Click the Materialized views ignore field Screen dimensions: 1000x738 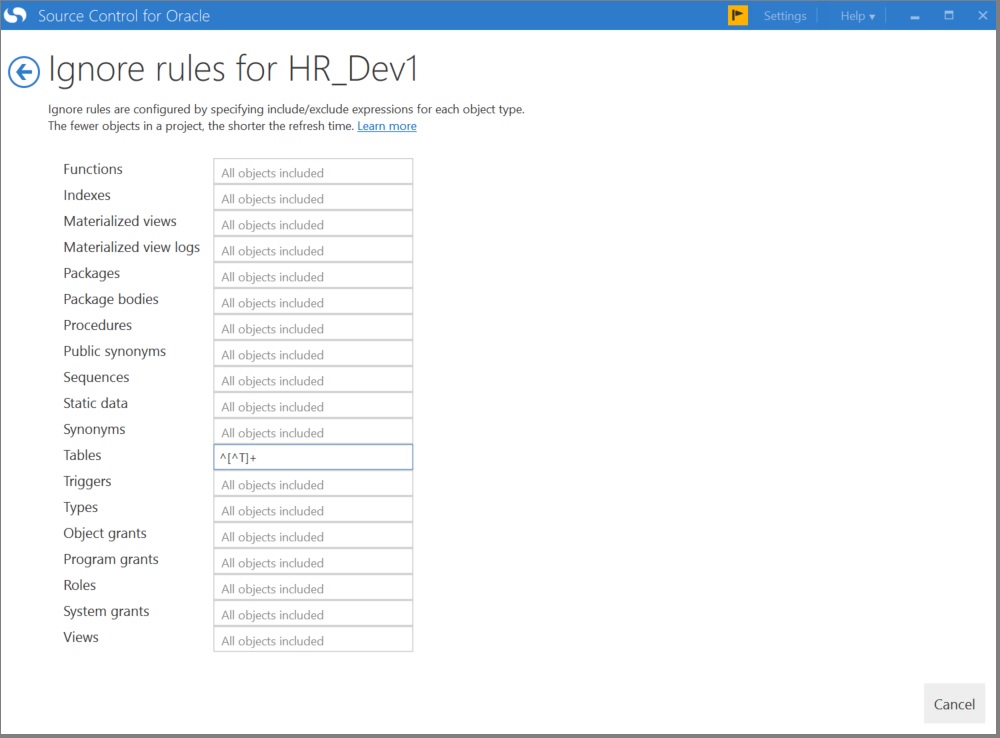click(x=312, y=223)
